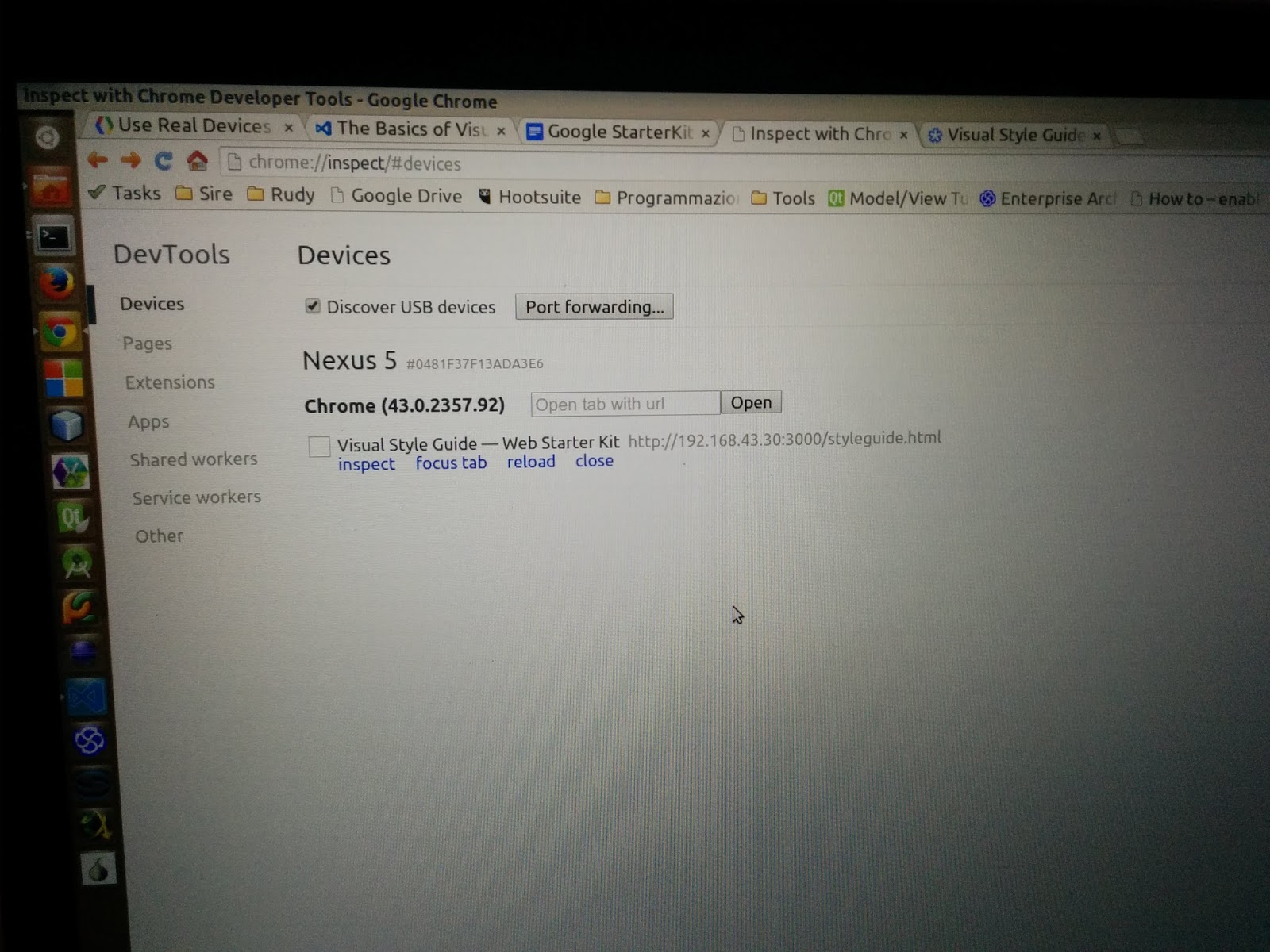The height and width of the screenshot is (952, 1270).
Task: Open Google Chrome from the dock
Action: coord(60,332)
